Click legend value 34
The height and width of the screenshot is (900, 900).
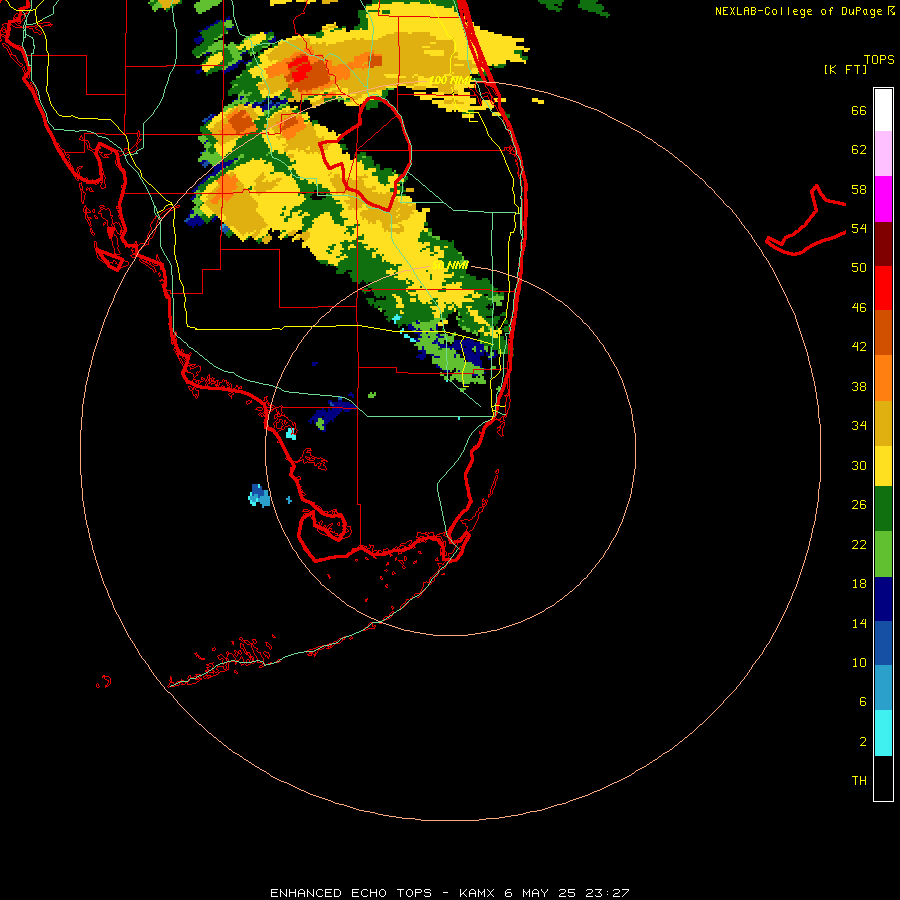[x=859, y=426]
